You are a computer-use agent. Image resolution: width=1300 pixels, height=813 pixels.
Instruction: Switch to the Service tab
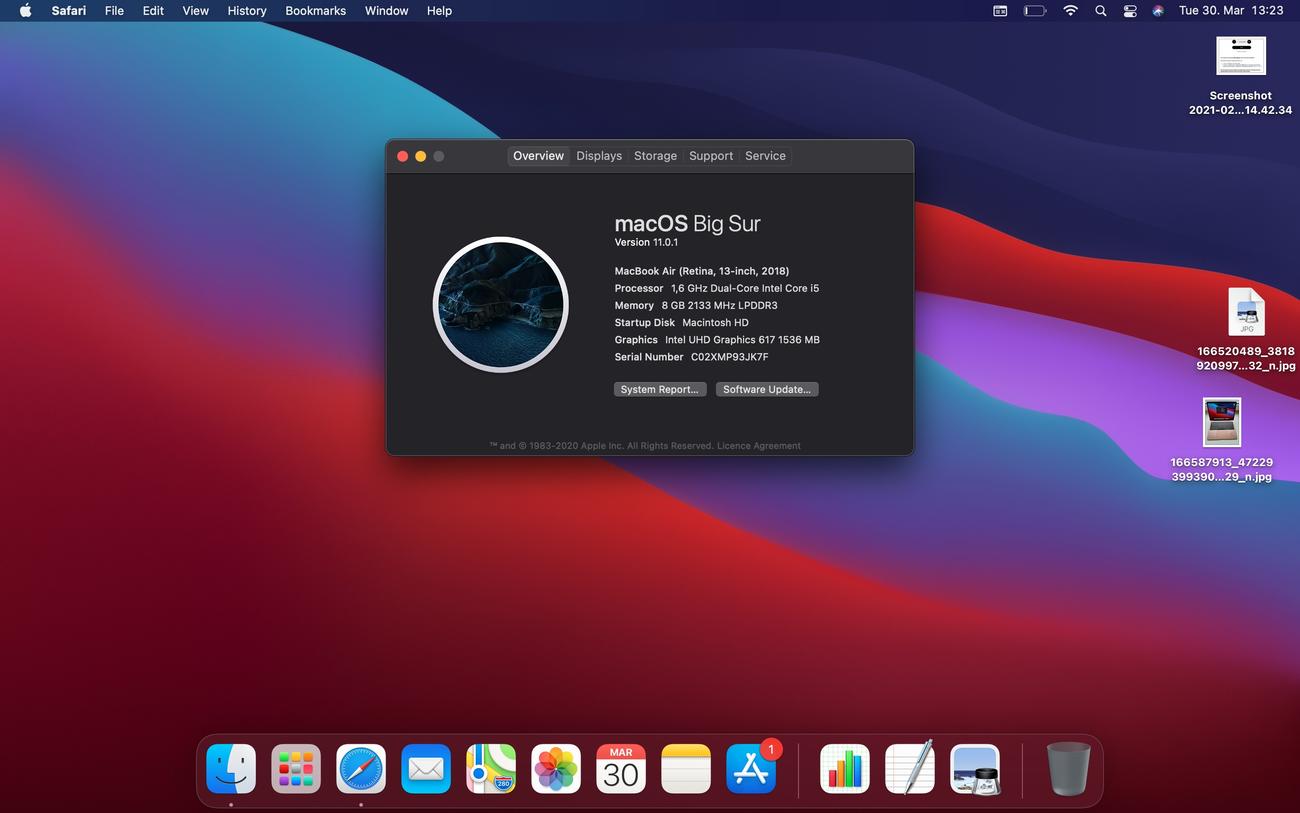(x=765, y=156)
